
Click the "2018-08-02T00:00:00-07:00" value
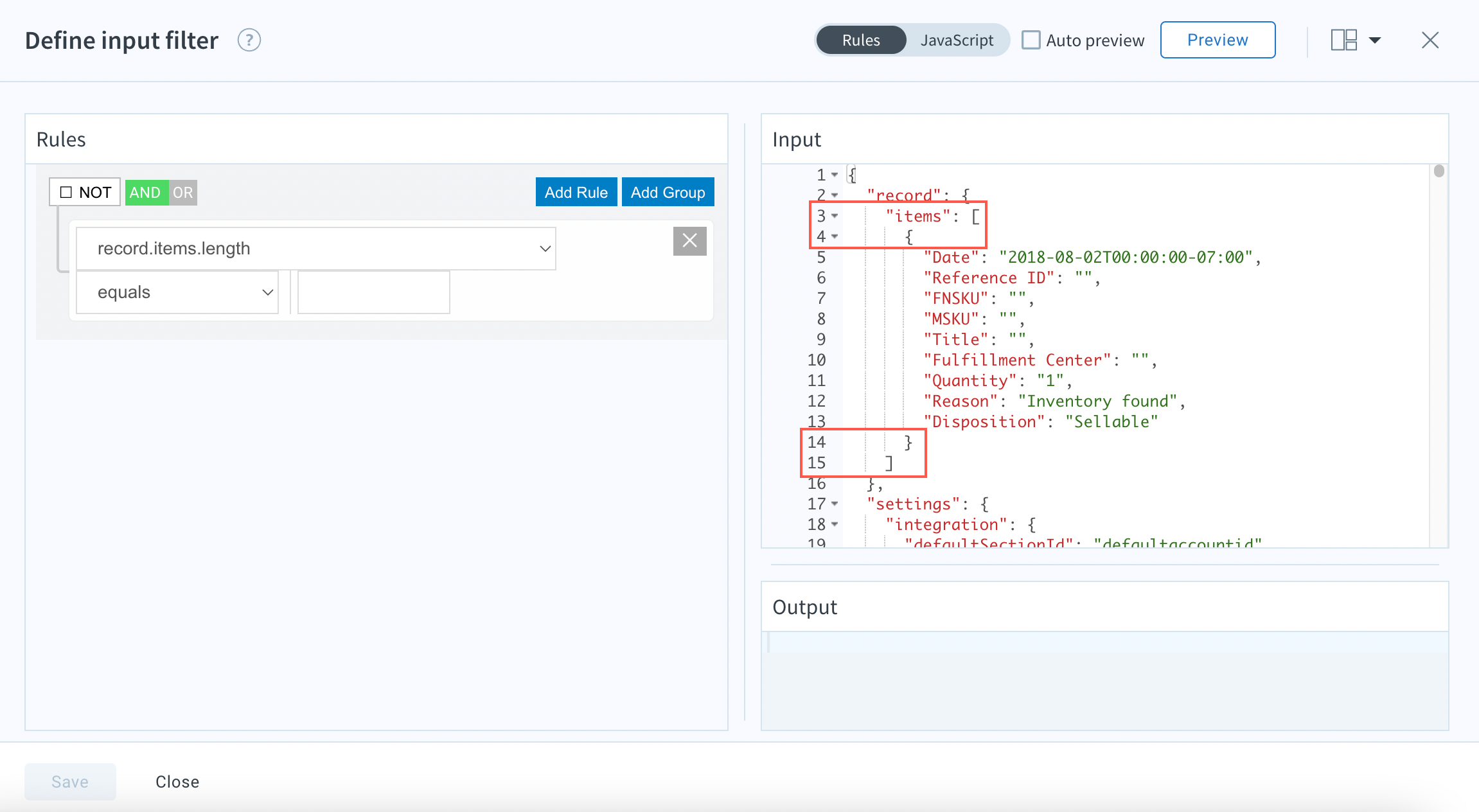point(1126,258)
